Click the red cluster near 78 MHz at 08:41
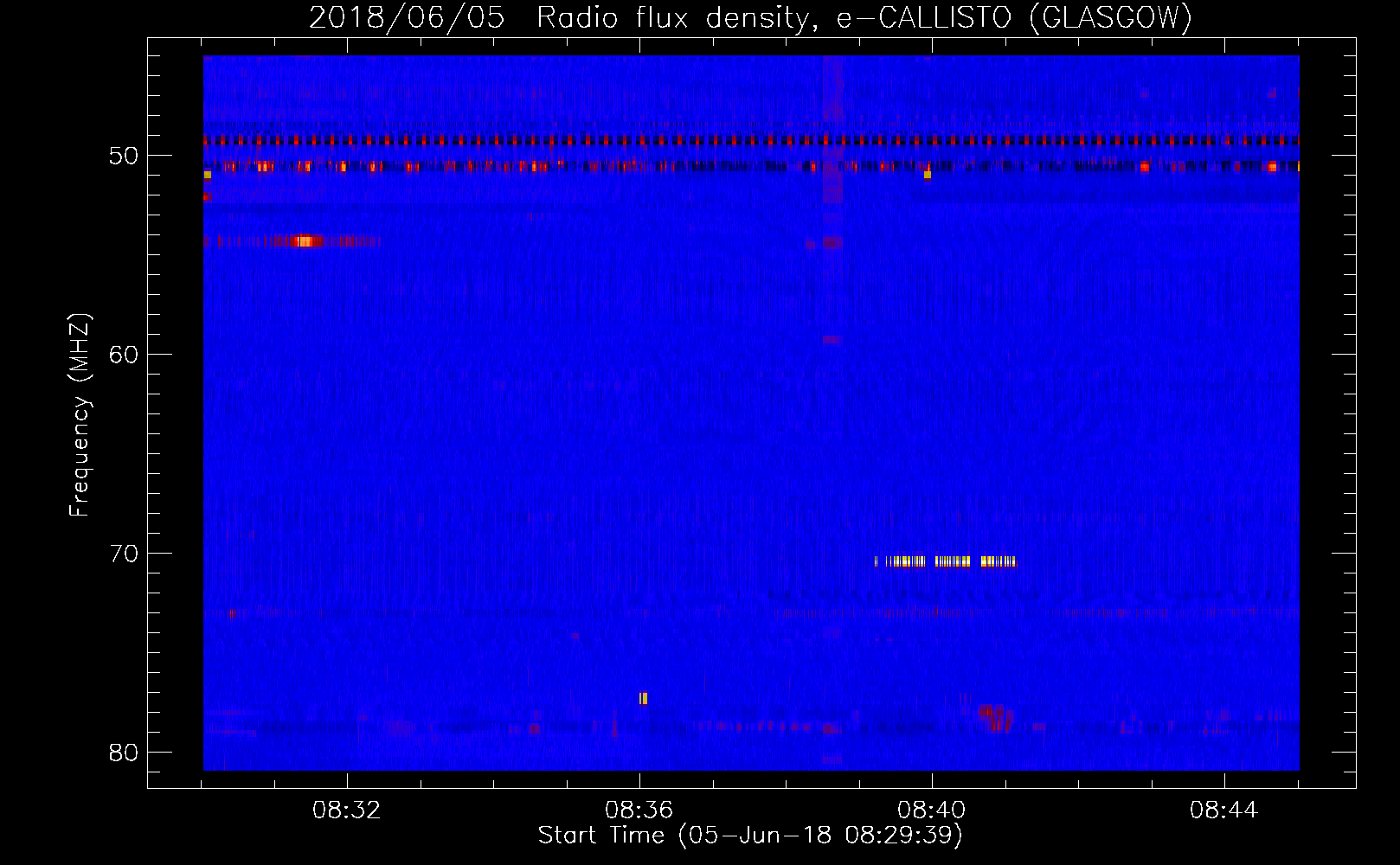Screen dimensions: 1400x865 (x=995, y=717)
